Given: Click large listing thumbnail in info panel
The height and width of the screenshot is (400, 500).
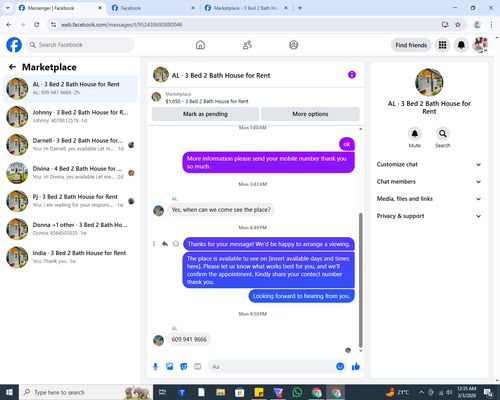Looking at the screenshot, I should point(429,82).
